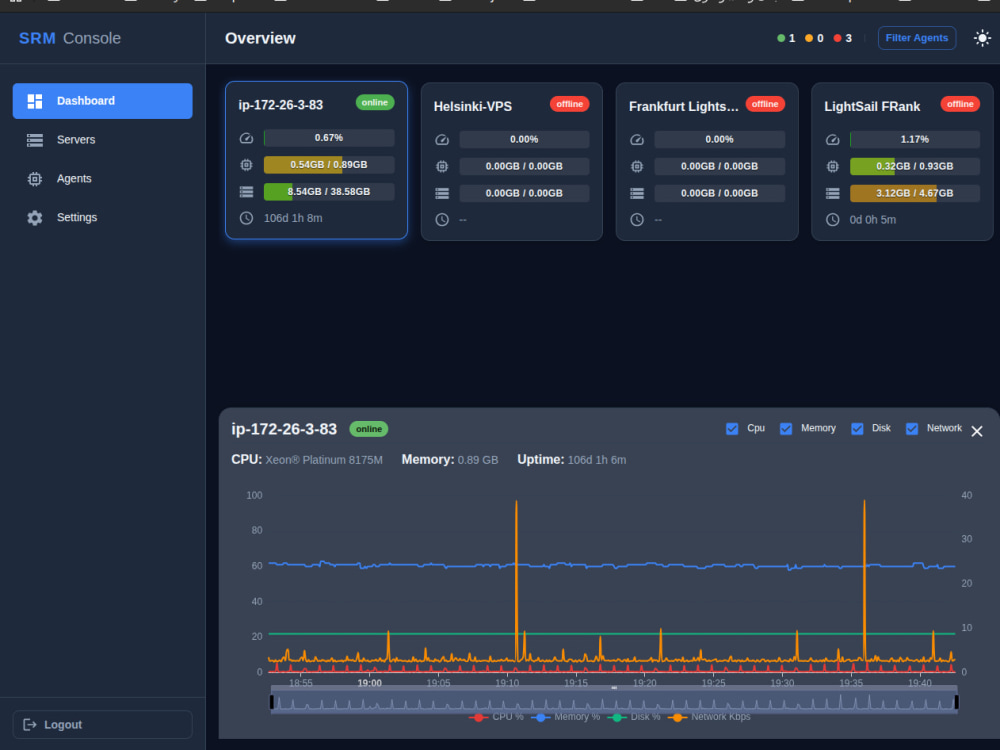Click the CPU gauge icon on Helsinki-VPS card

point(442,140)
